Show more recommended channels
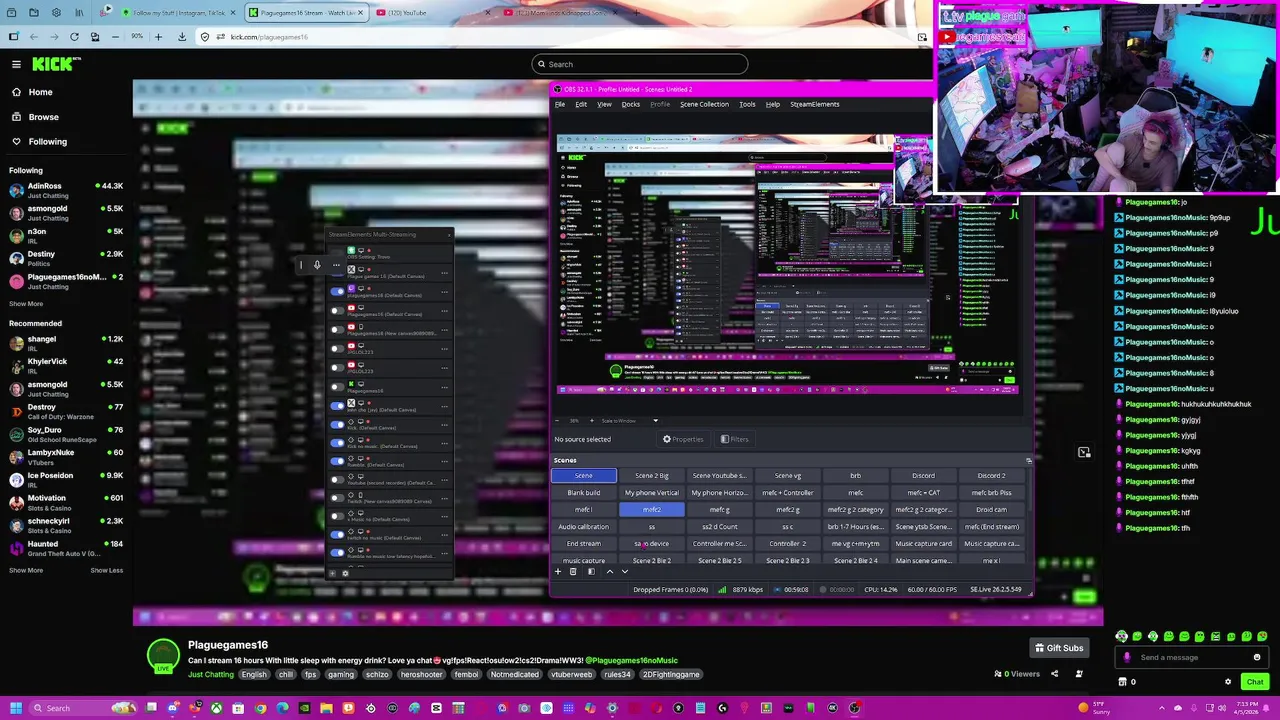Viewport: 1280px width, 720px height. click(26, 570)
